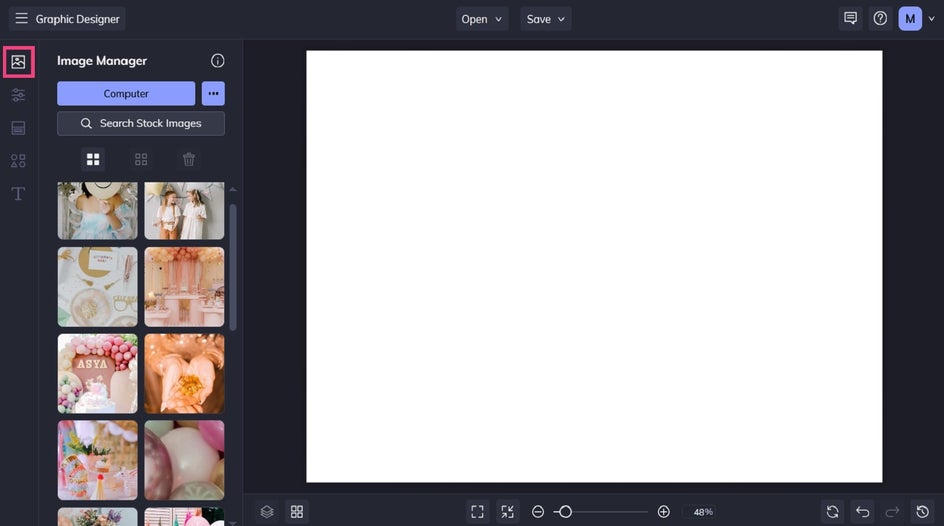This screenshot has height=526, width=944.
Task: Select the hands holding glitter thumbnail
Action: point(184,374)
